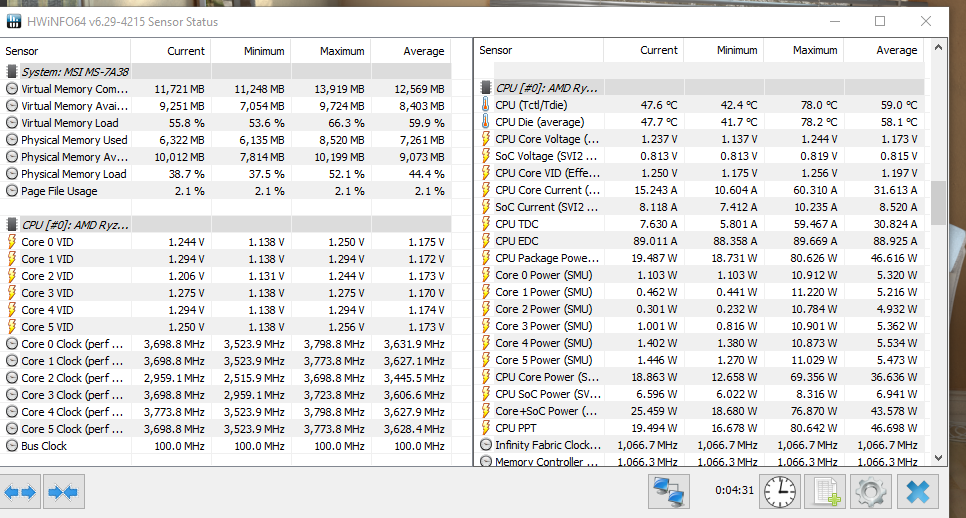Image resolution: width=966 pixels, height=518 pixels.
Task: Maximize the HWiNFO64 window
Action: click(x=880, y=22)
